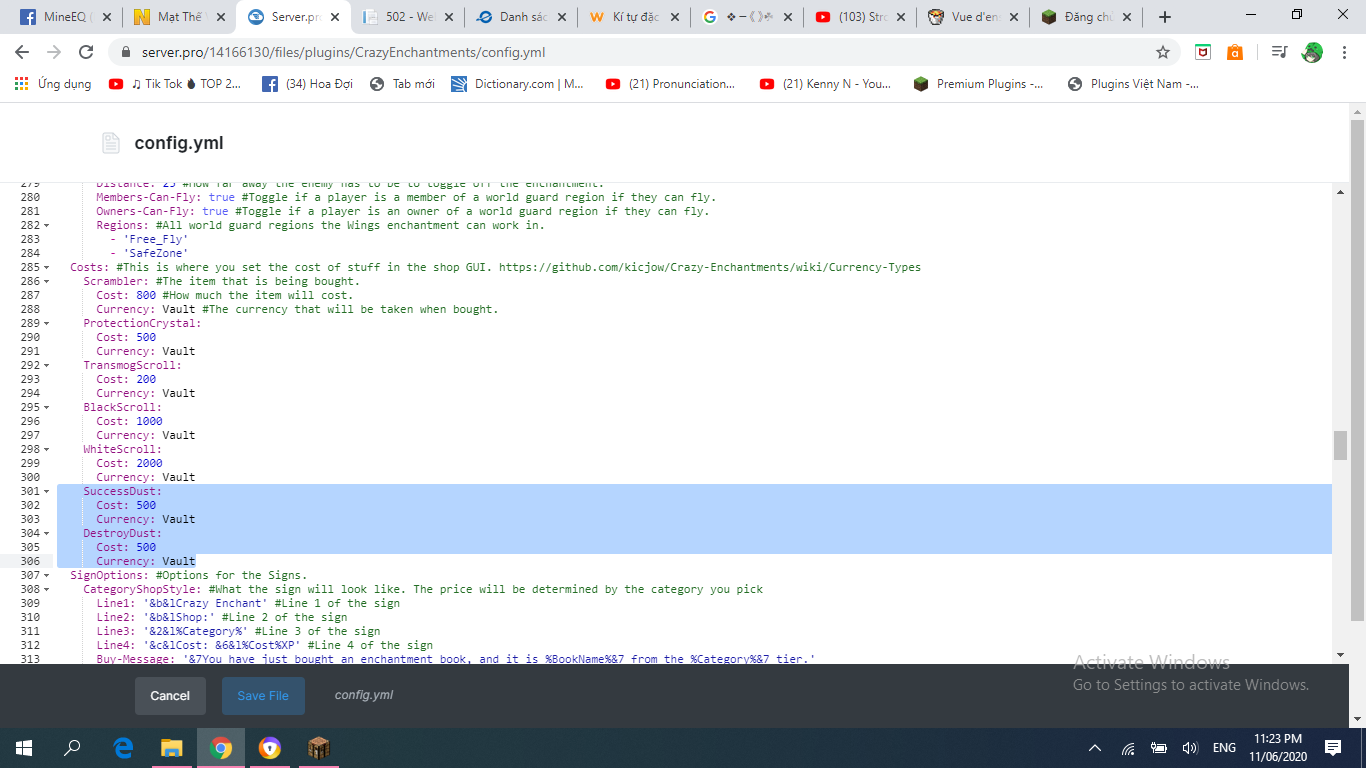Open the (21) Kenny N YouTube bookmark

825,84
